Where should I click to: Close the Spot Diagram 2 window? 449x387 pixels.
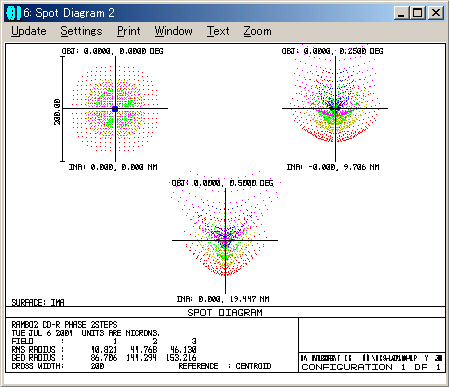point(435,13)
